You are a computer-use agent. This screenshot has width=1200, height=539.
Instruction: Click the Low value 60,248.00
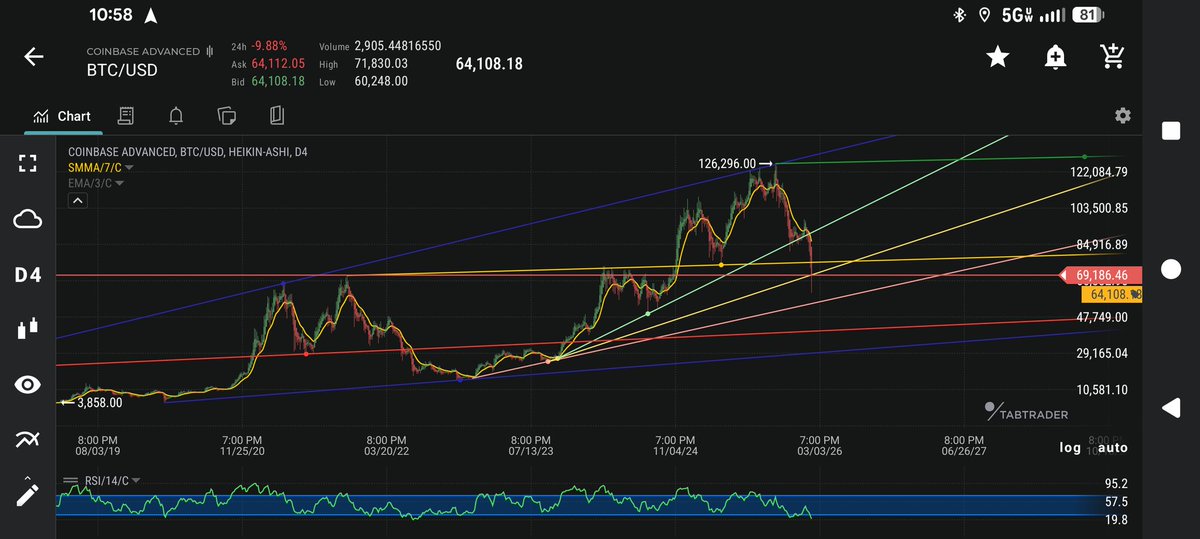[381, 81]
